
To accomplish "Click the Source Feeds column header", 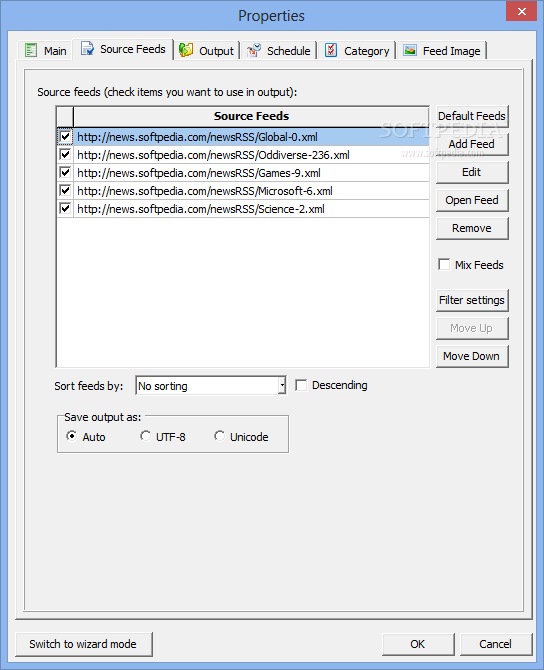I will coord(251,116).
